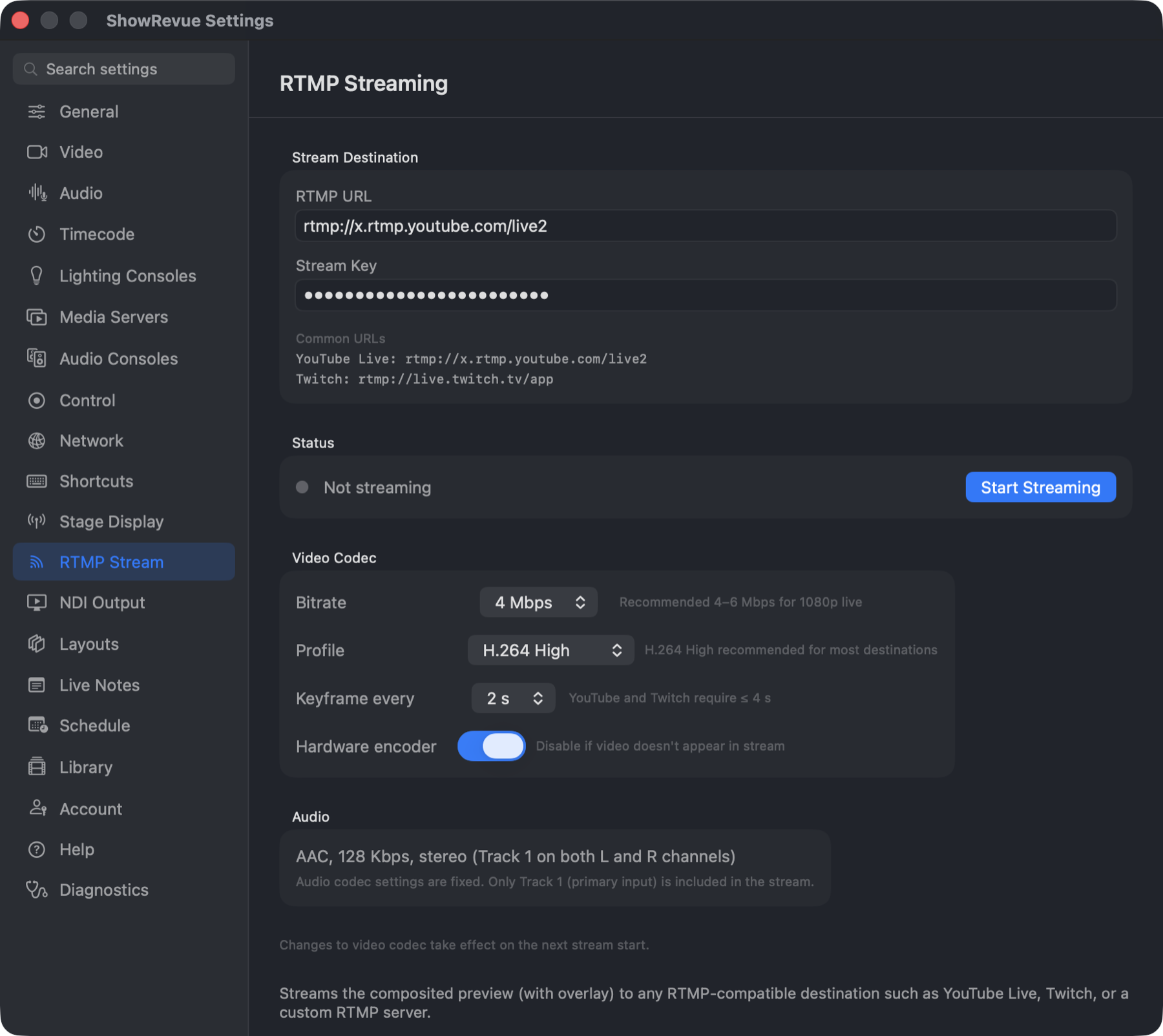Open Shortcuts settings
The image size is (1163, 1036).
[123, 481]
